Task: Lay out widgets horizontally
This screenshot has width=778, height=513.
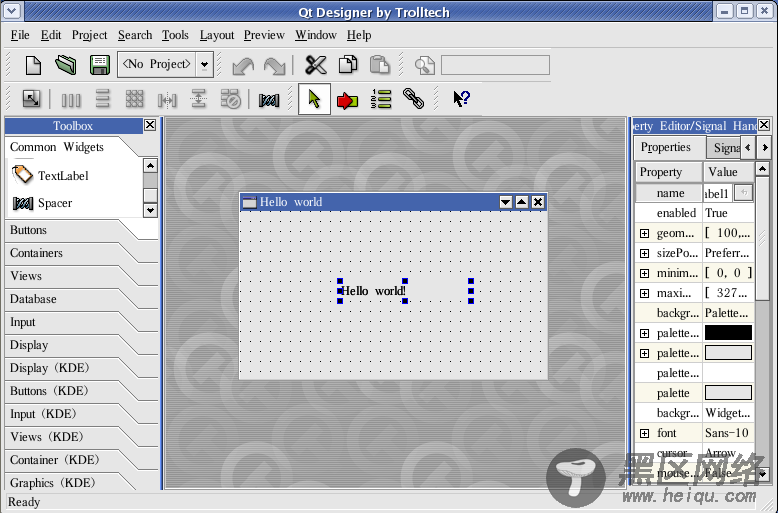Action: pos(71,100)
